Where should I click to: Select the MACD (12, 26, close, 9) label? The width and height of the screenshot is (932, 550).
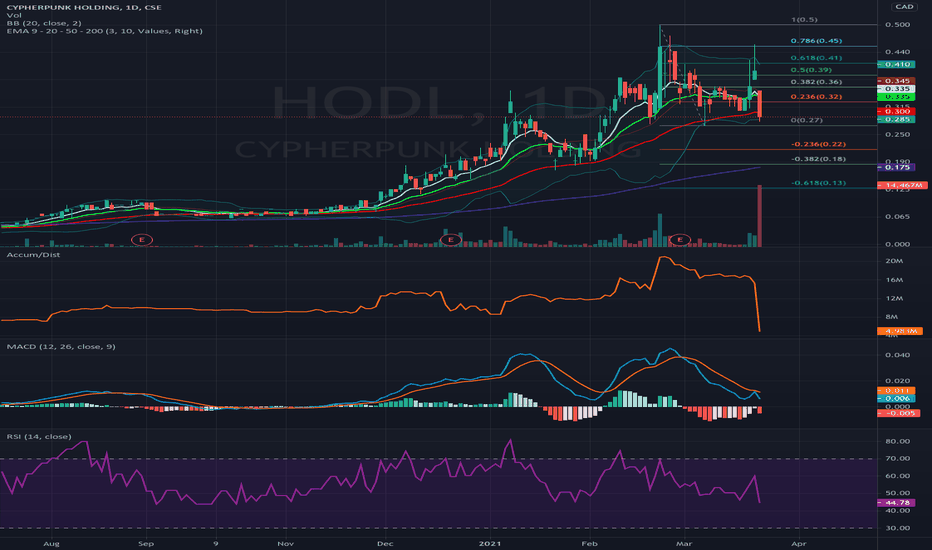61,346
